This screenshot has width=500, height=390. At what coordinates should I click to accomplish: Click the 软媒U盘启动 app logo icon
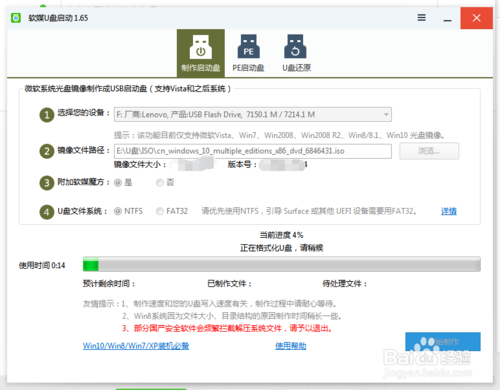point(16,18)
